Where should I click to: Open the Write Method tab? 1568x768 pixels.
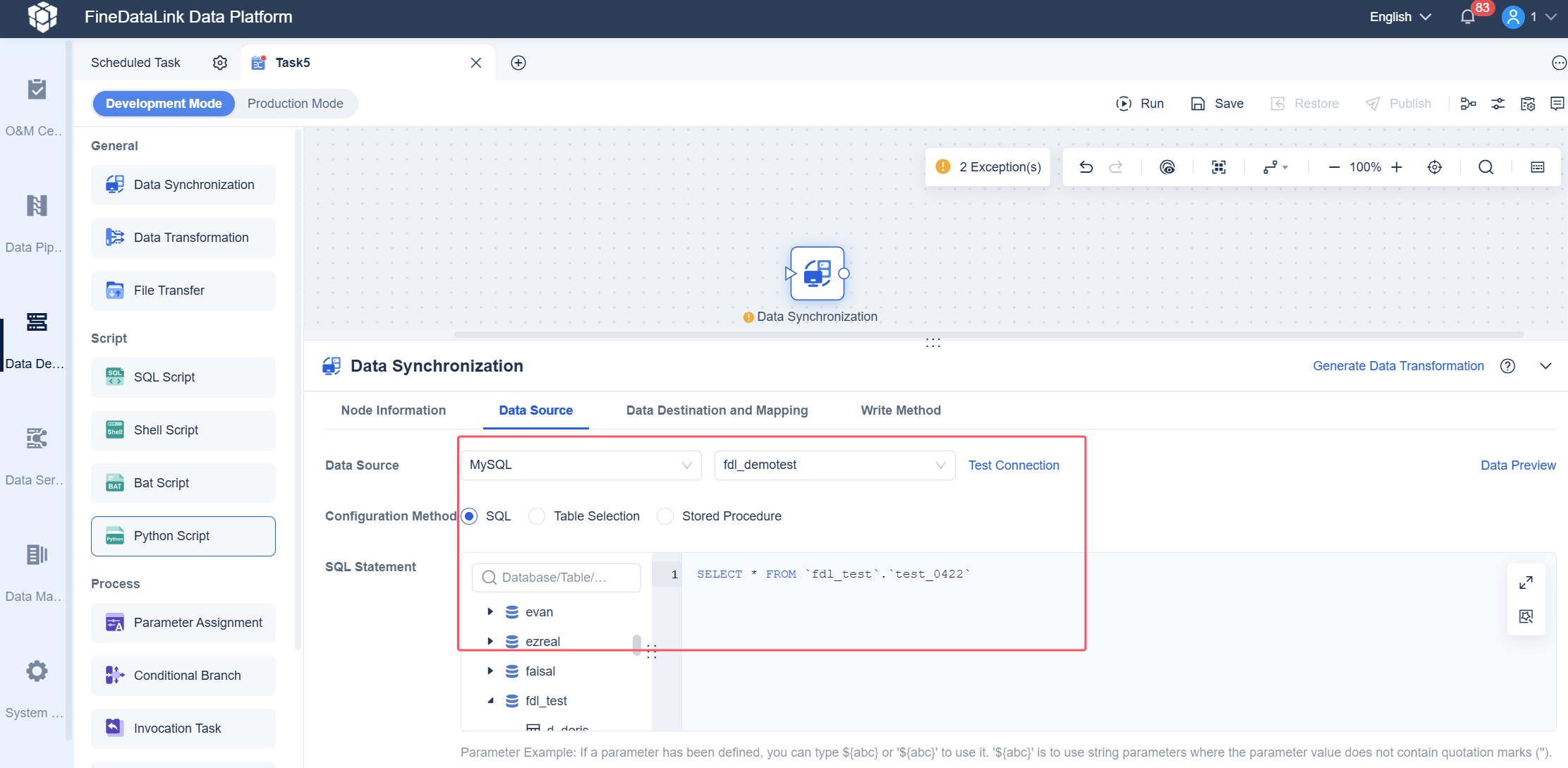click(901, 410)
